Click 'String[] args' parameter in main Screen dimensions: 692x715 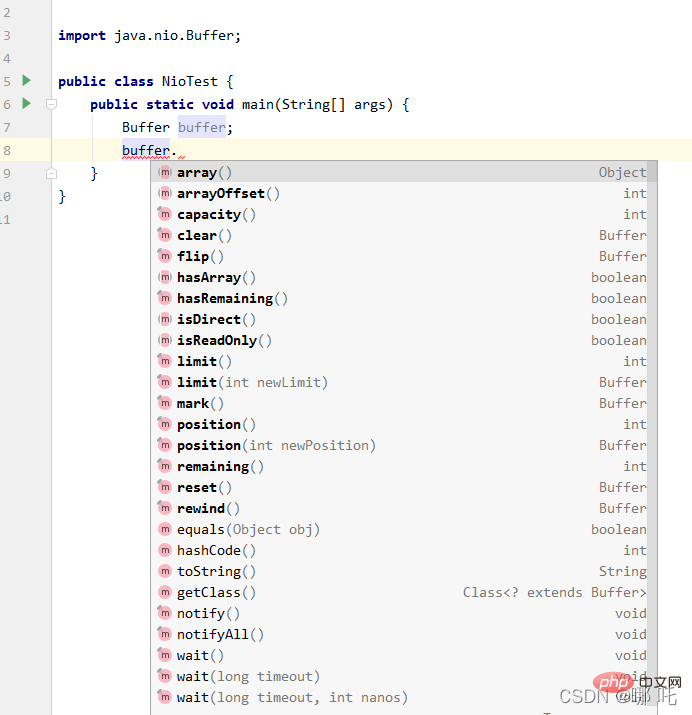tap(334, 104)
